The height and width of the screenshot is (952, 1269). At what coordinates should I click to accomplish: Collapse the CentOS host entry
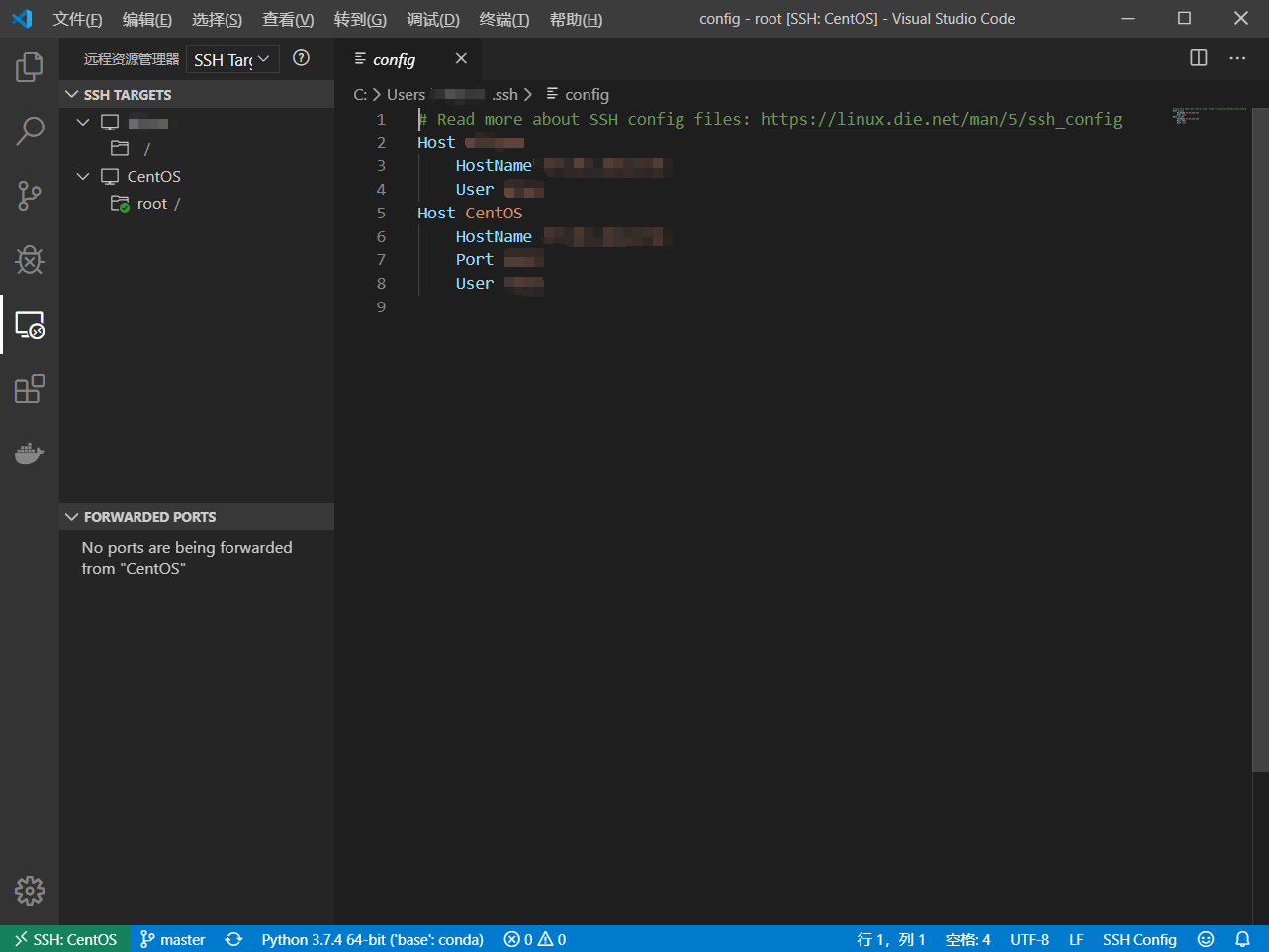click(83, 176)
